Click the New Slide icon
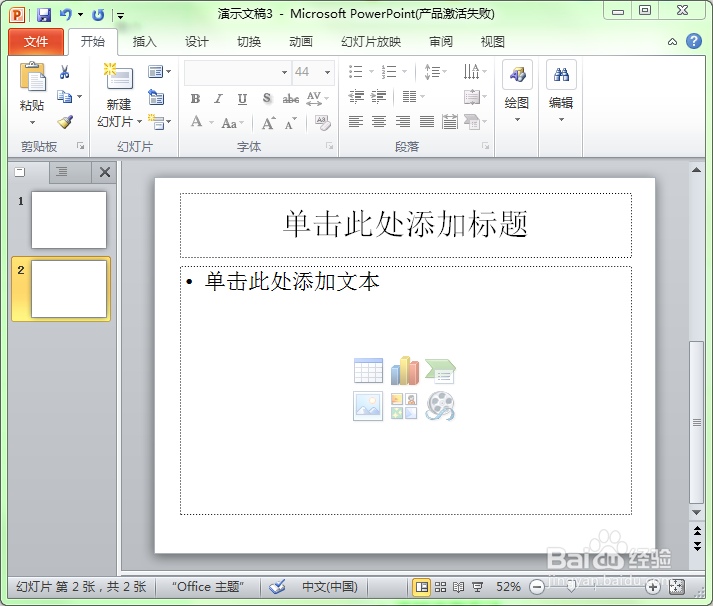The width and height of the screenshot is (713, 606). tap(118, 76)
